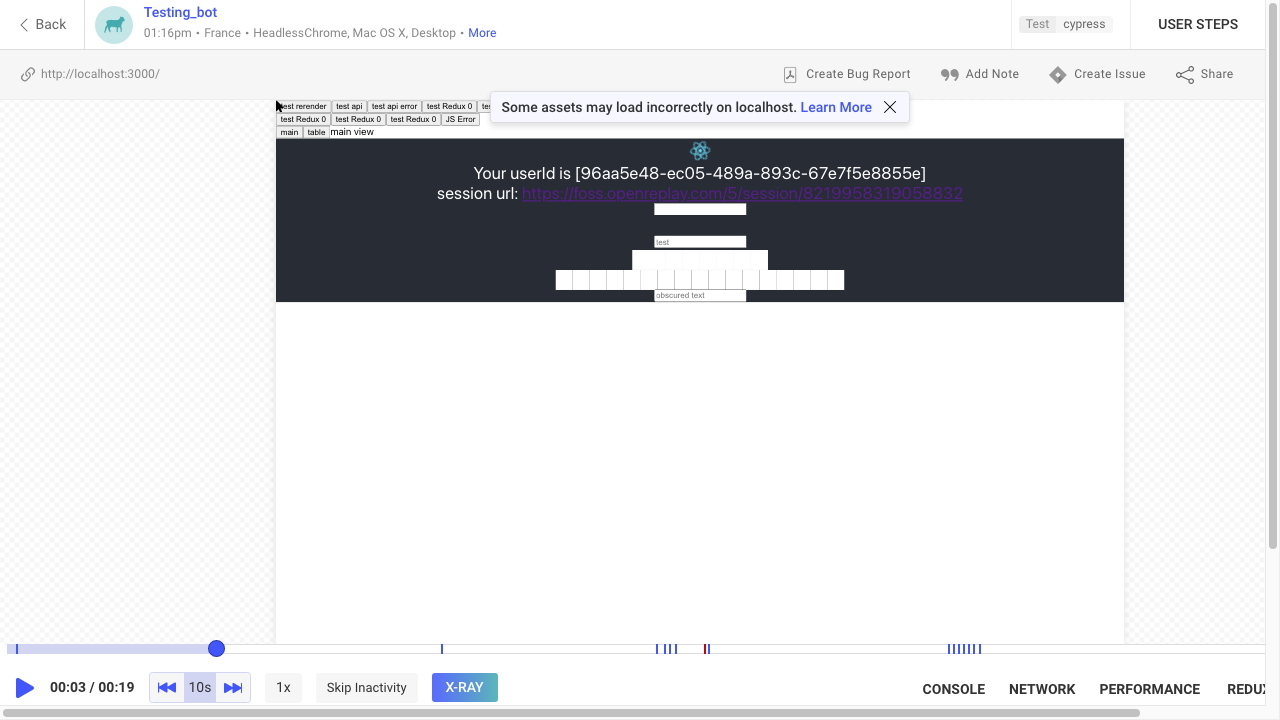The height and width of the screenshot is (720, 1280).
Task: Close the localhost assets warning
Action: (x=890, y=107)
